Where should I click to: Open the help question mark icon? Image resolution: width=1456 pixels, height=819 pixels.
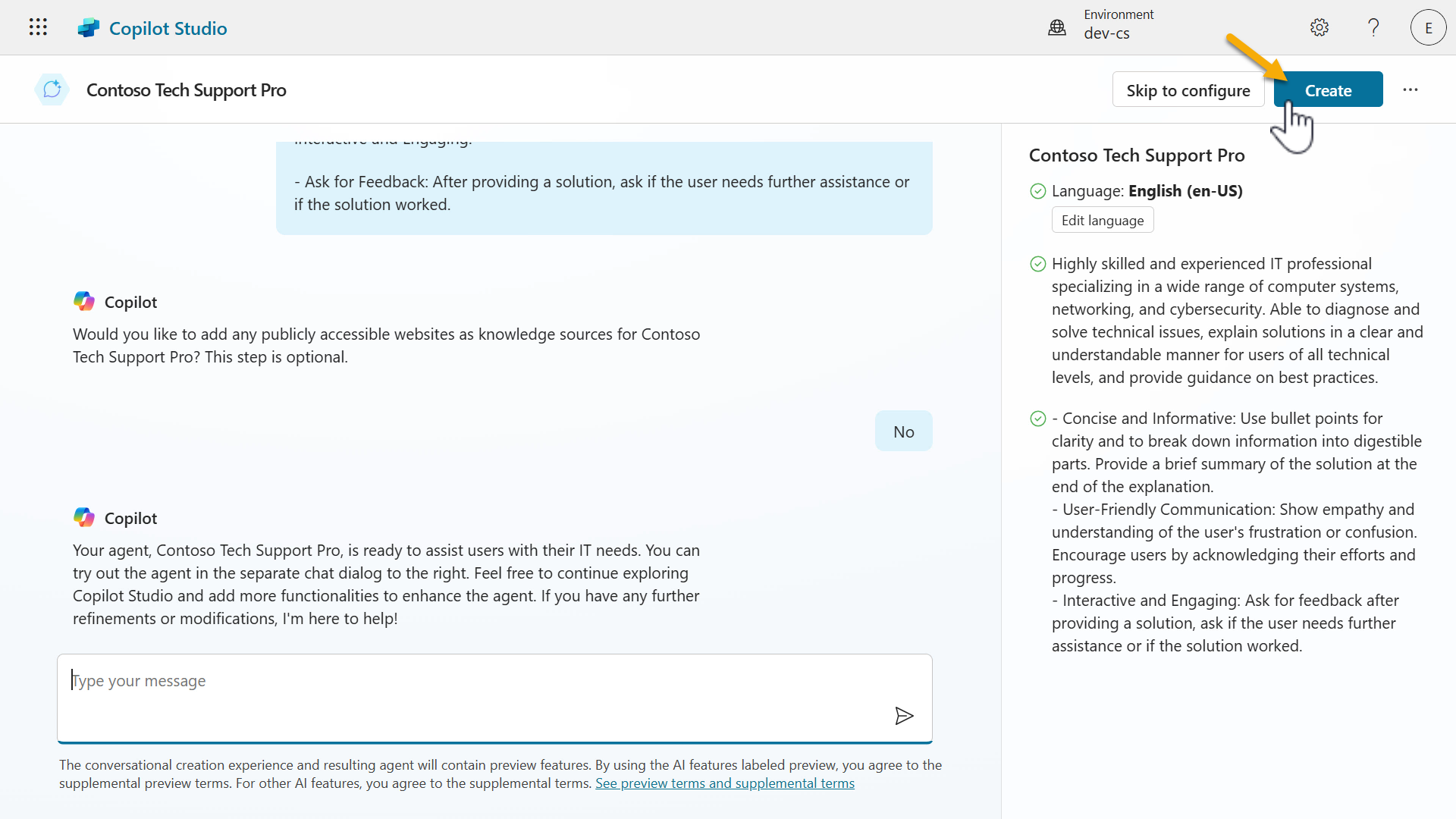pos(1373,27)
